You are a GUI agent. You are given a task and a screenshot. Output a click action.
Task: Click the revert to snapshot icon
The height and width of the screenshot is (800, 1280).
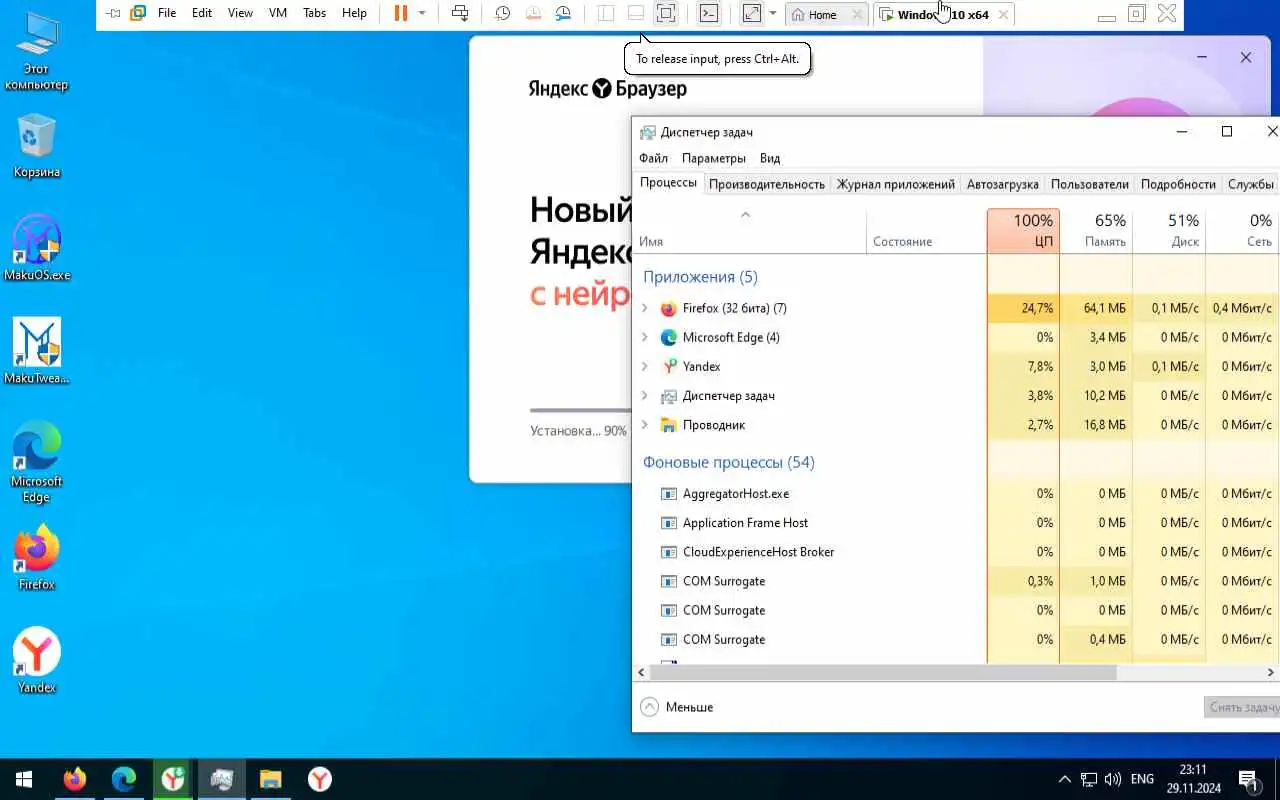point(533,13)
